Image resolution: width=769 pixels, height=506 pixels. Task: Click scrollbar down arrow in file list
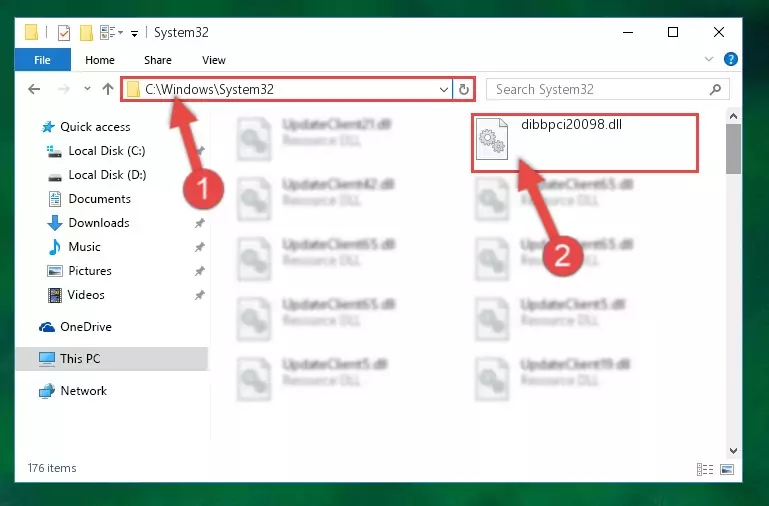coord(733,451)
